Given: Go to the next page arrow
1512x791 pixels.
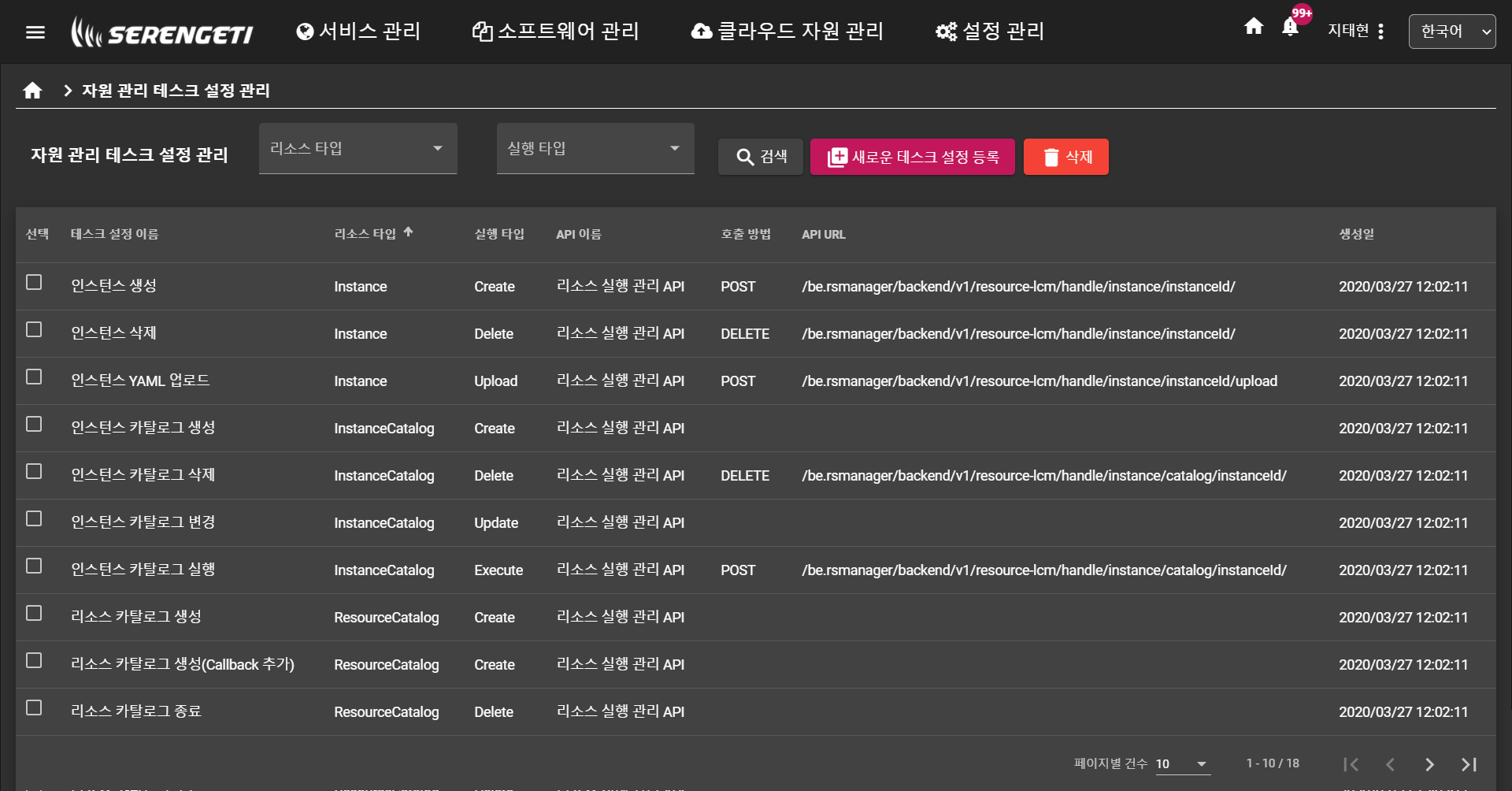Looking at the screenshot, I should [x=1429, y=764].
